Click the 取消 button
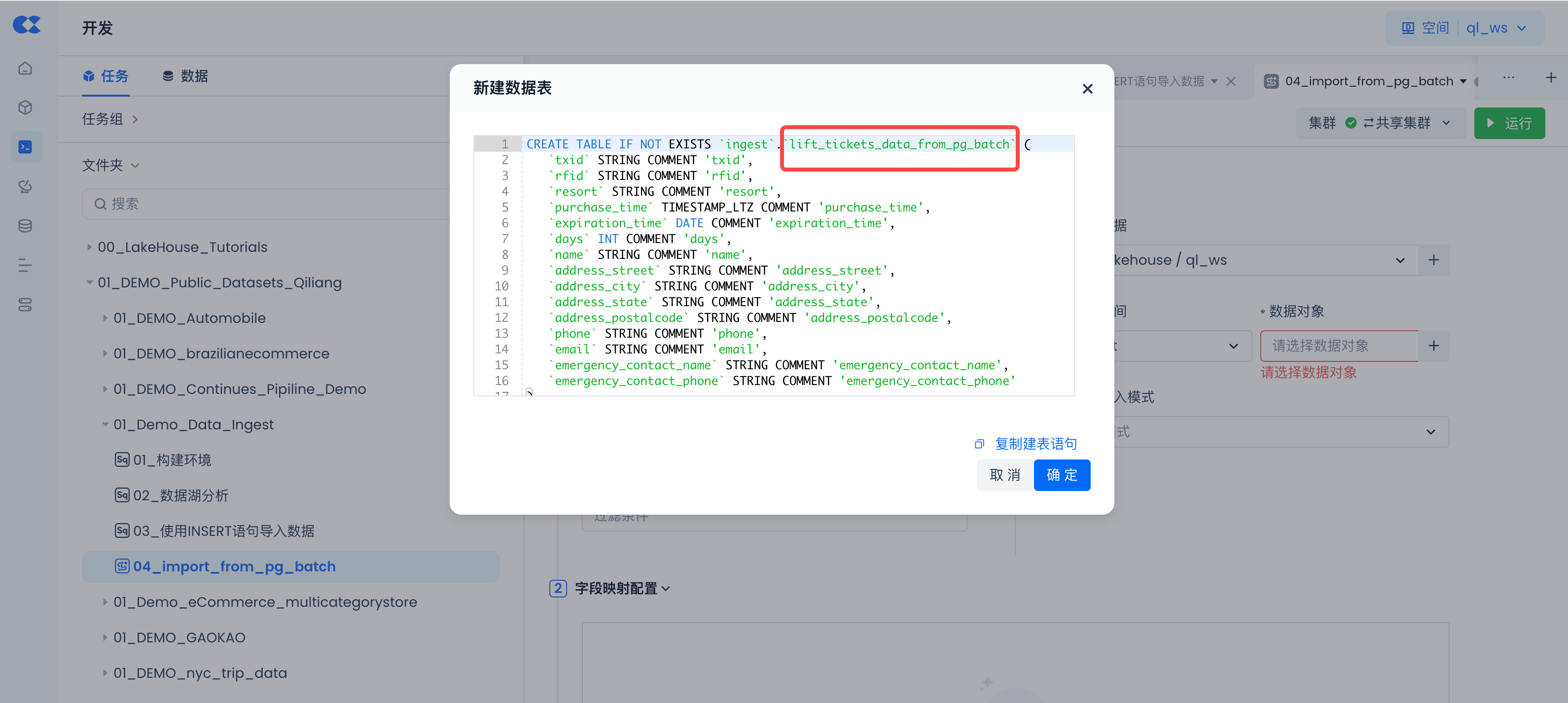The width and height of the screenshot is (1568, 703). 1005,475
